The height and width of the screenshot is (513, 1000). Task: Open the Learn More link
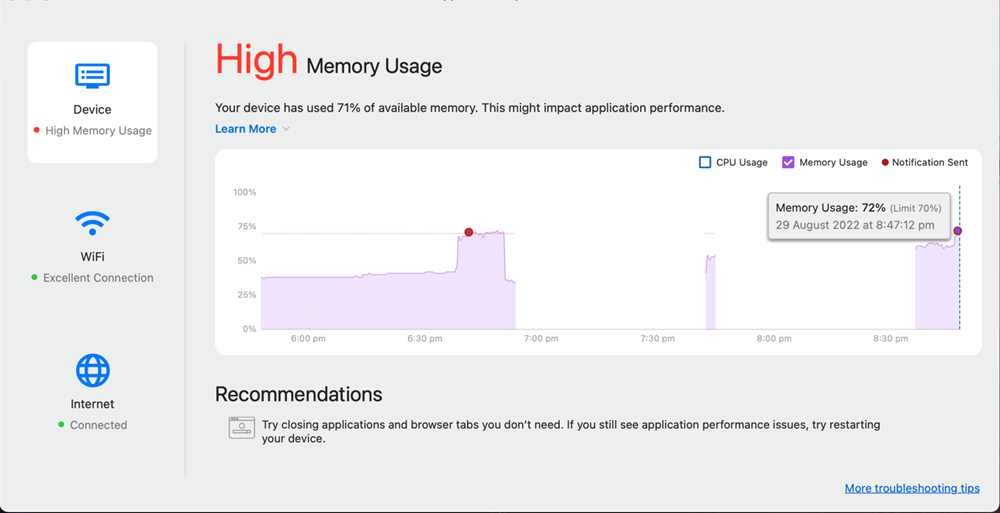click(245, 129)
